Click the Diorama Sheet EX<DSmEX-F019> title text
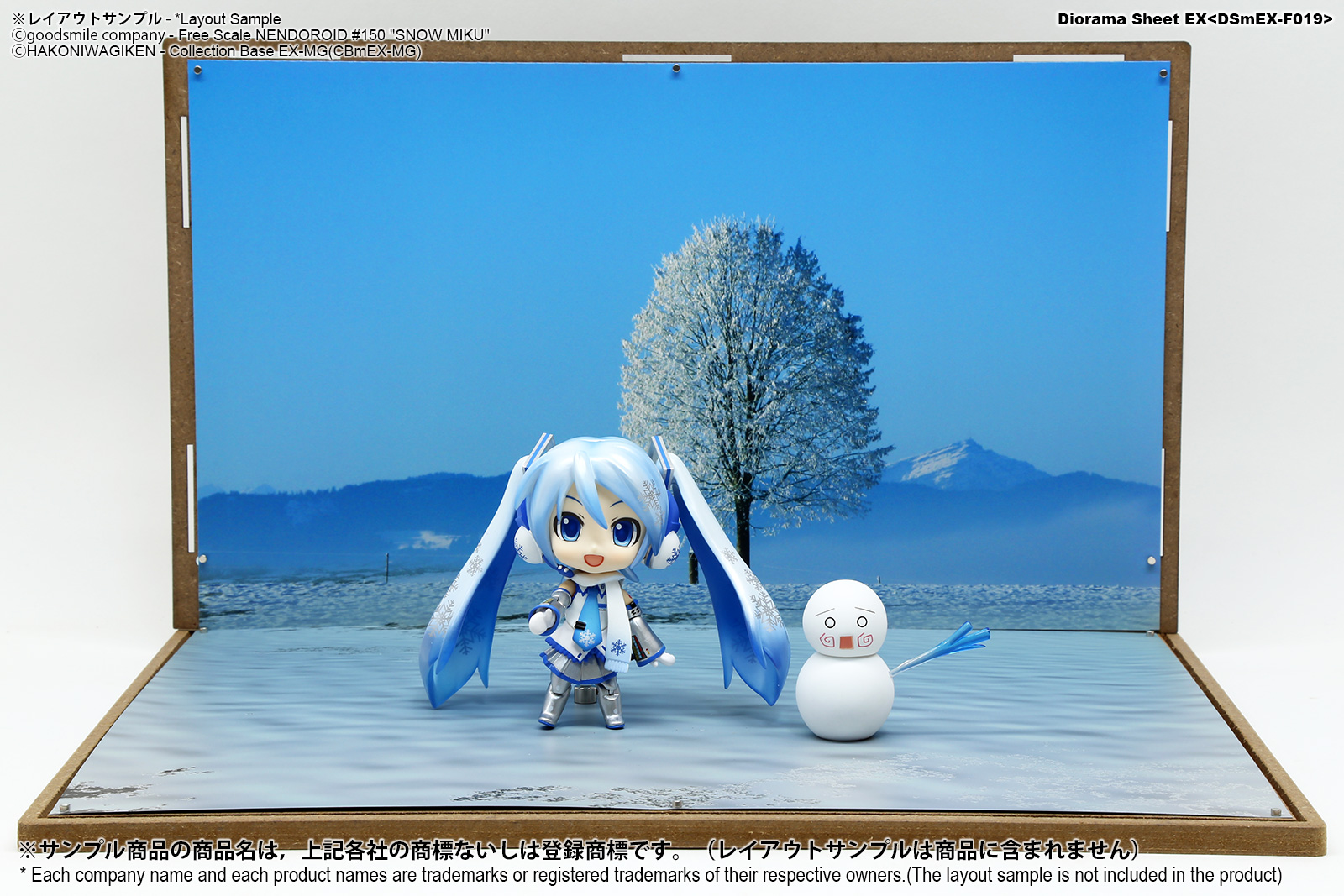 (x=1194, y=19)
